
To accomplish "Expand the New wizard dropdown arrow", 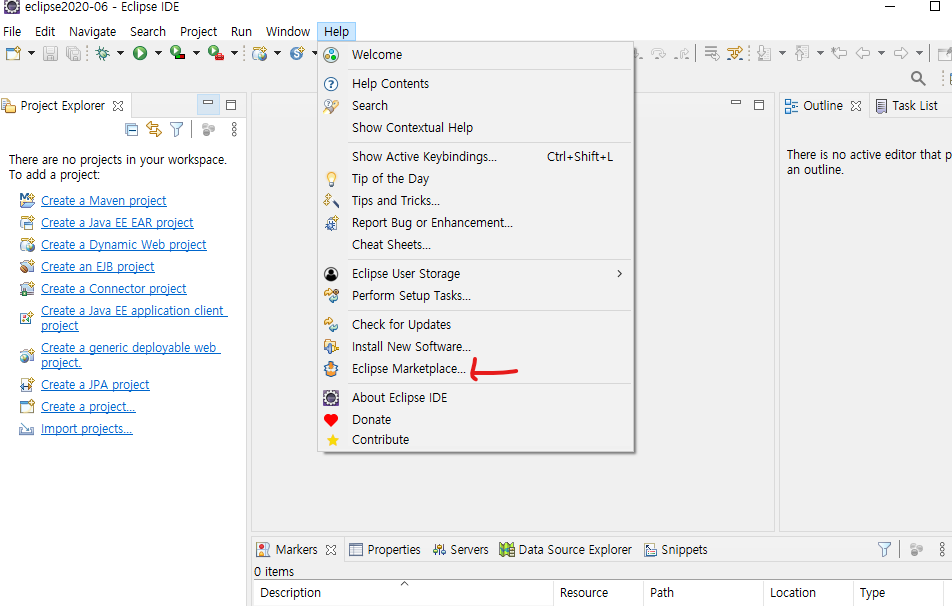I will click(31, 53).
